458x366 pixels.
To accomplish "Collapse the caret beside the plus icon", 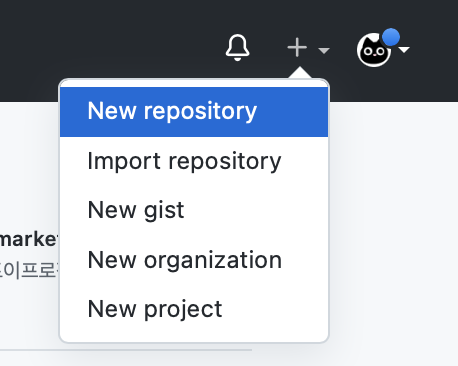I will (324, 50).
